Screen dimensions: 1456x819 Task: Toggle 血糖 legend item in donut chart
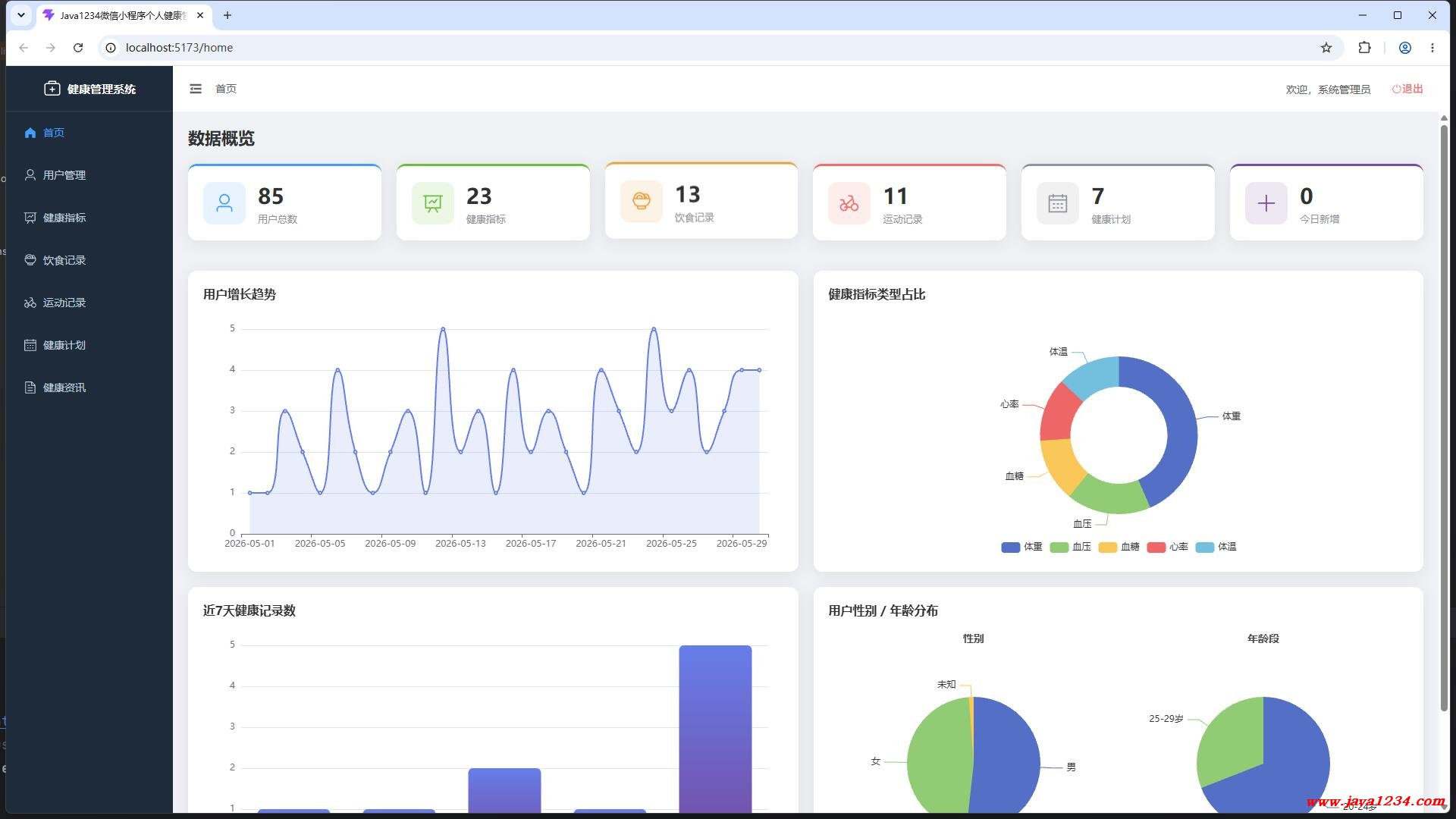tap(1119, 547)
